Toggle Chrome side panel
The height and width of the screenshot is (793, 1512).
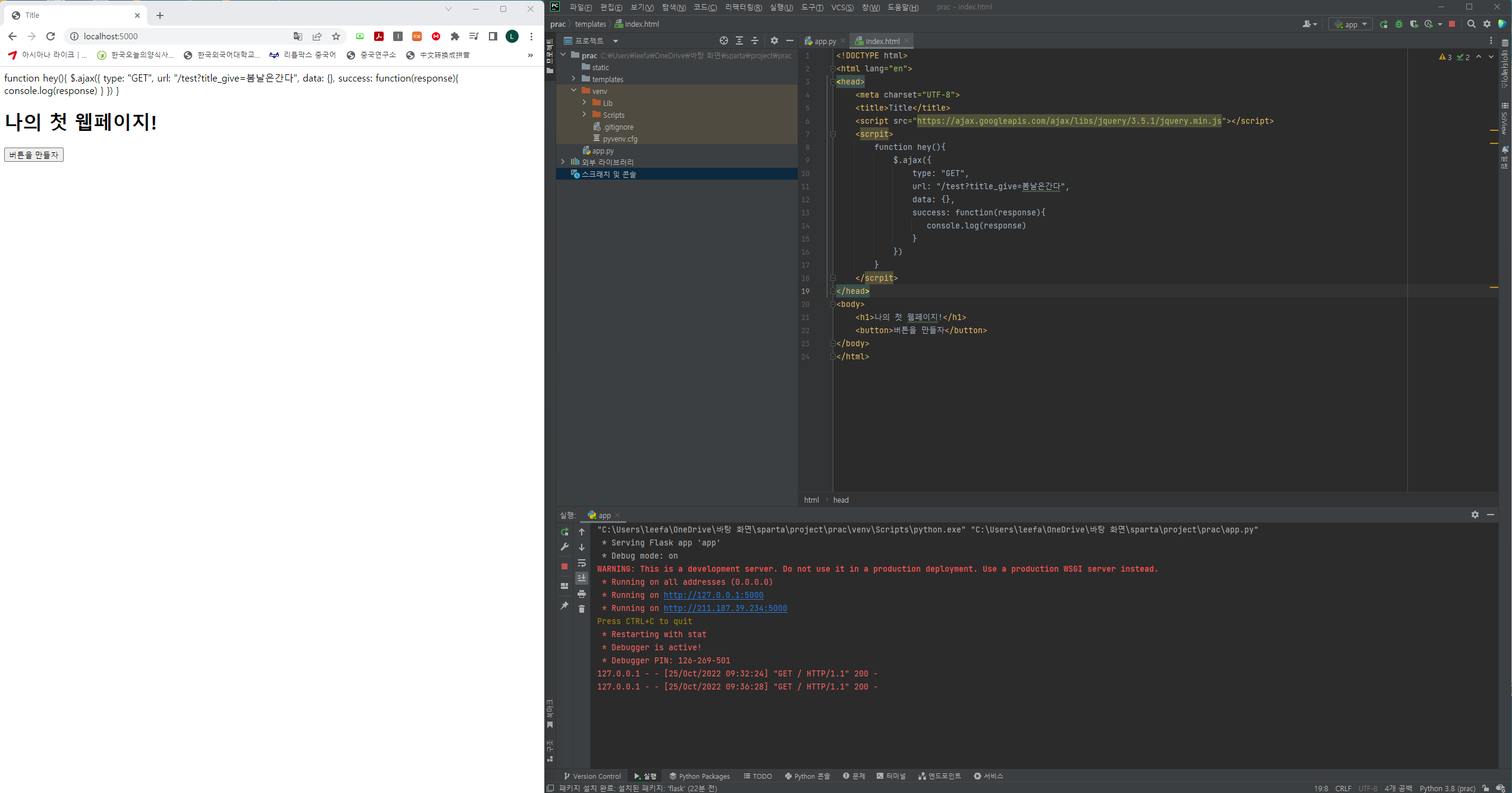[493, 36]
